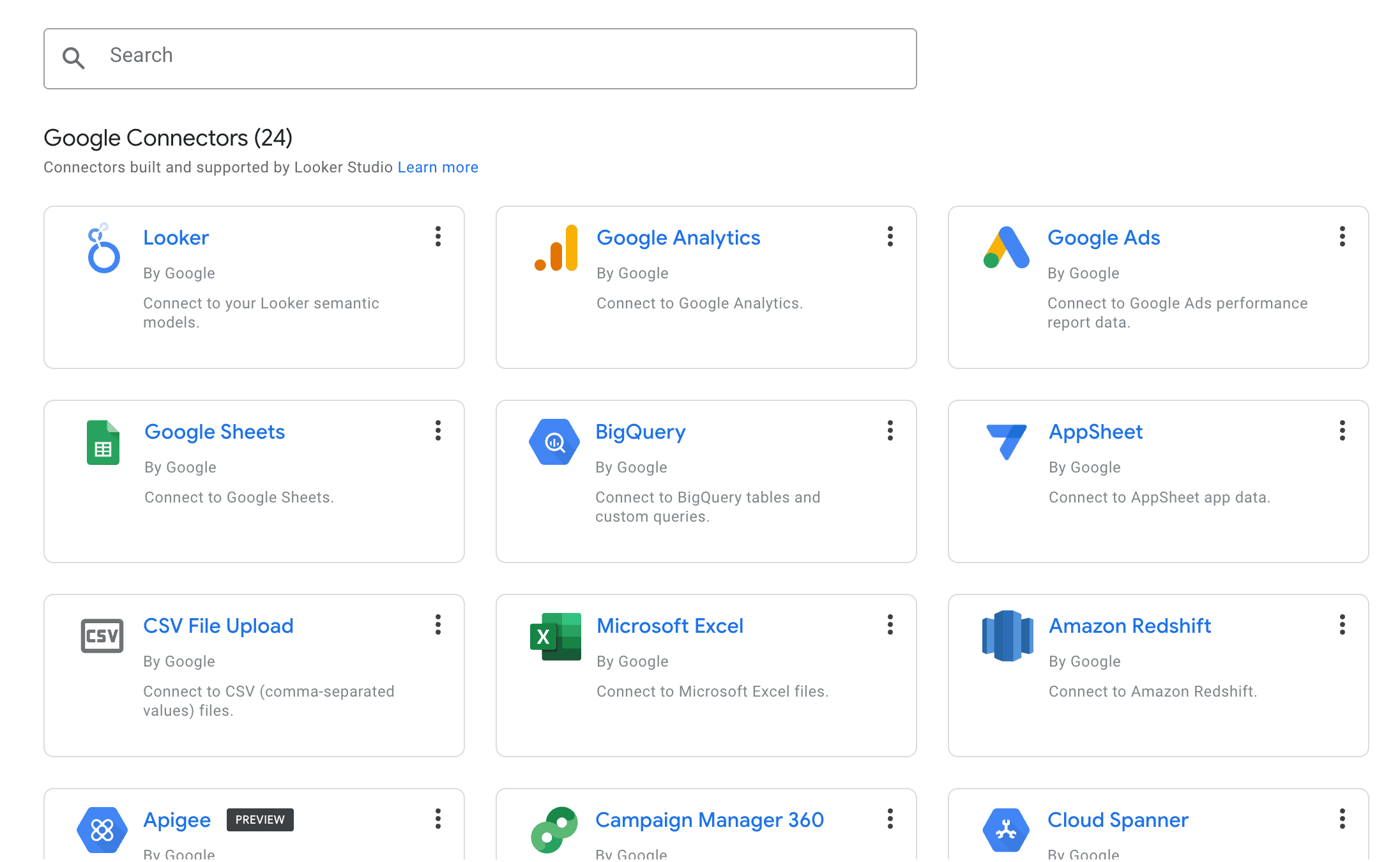The image size is (1400, 862).
Task: Select the Google Ads connector title
Action: [x=1104, y=238]
